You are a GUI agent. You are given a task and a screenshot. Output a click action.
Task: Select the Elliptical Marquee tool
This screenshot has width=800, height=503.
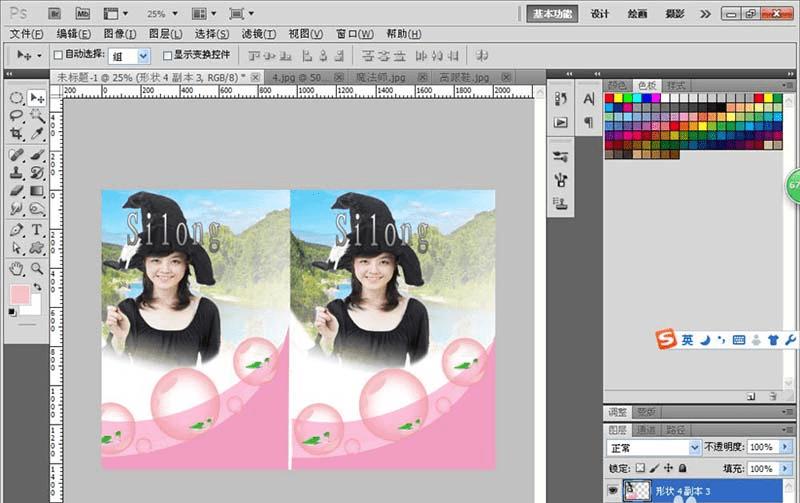click(x=16, y=97)
